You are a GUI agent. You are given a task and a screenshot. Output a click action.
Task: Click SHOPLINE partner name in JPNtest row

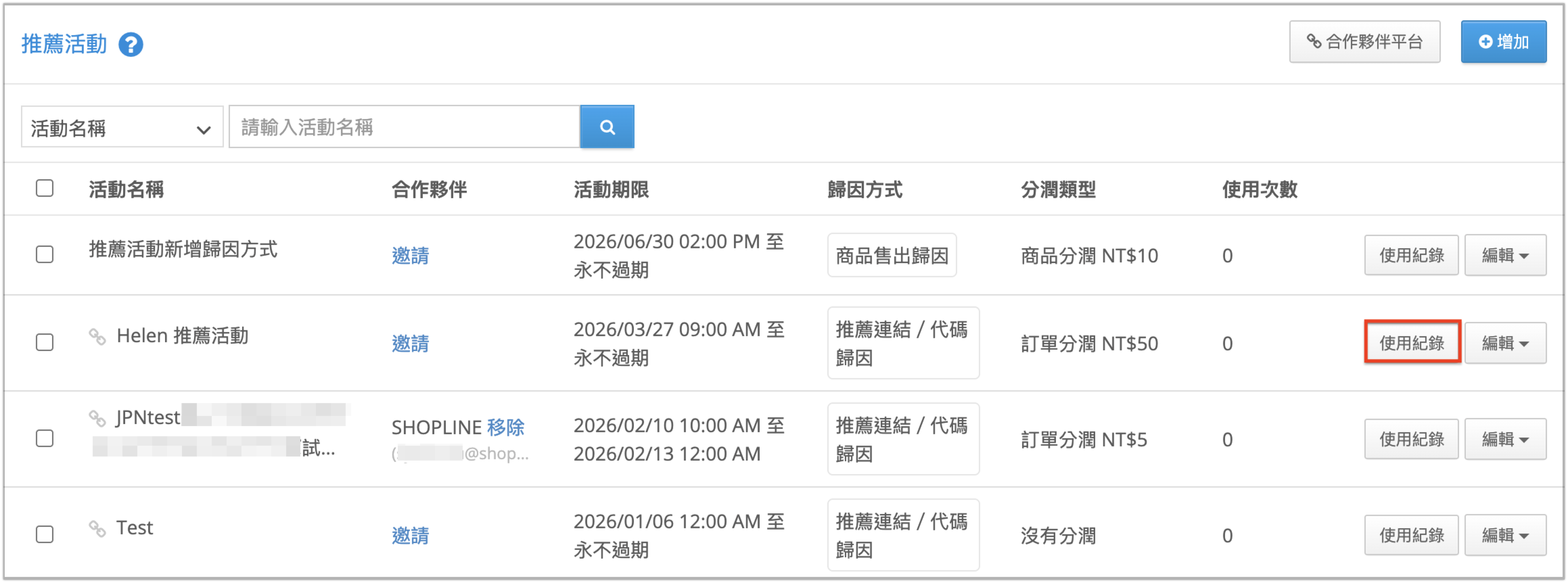436,427
